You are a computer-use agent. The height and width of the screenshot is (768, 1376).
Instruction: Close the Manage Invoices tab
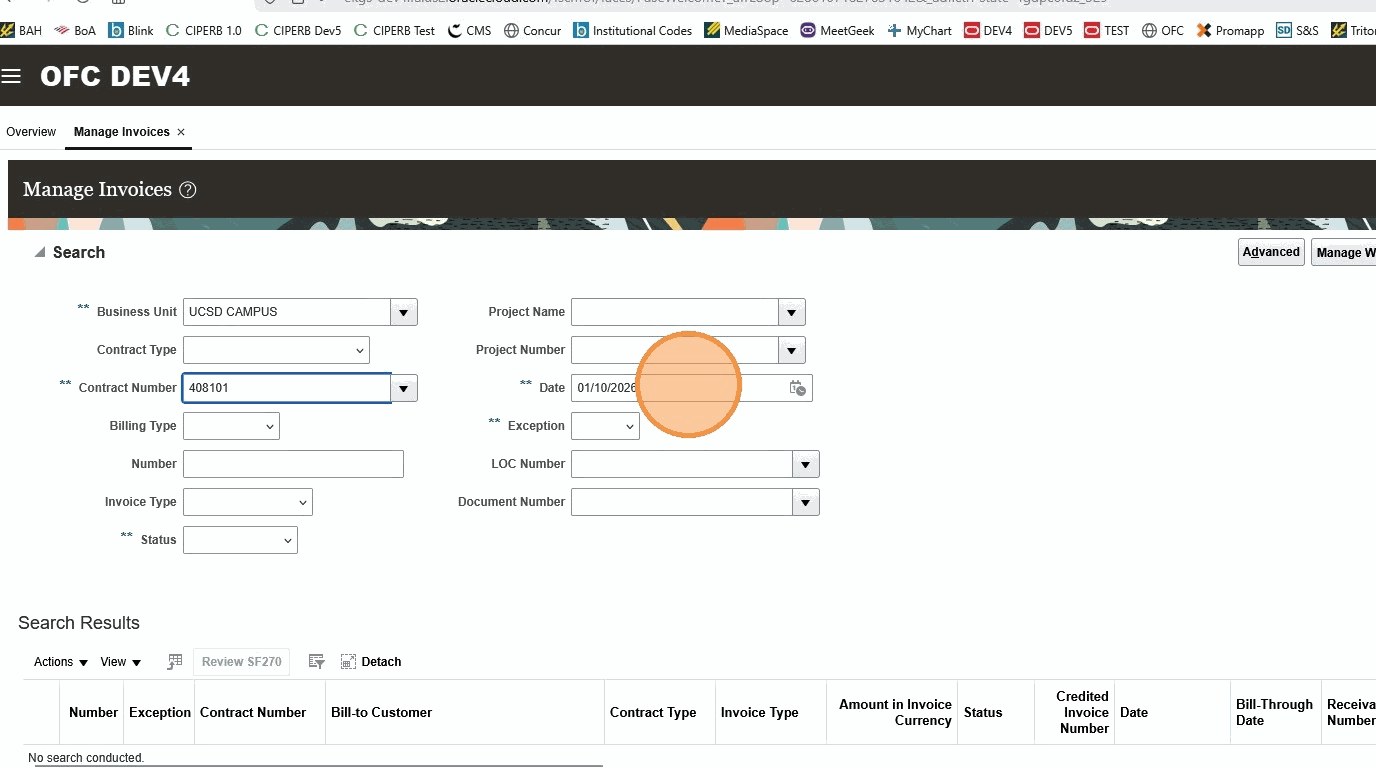point(181,132)
